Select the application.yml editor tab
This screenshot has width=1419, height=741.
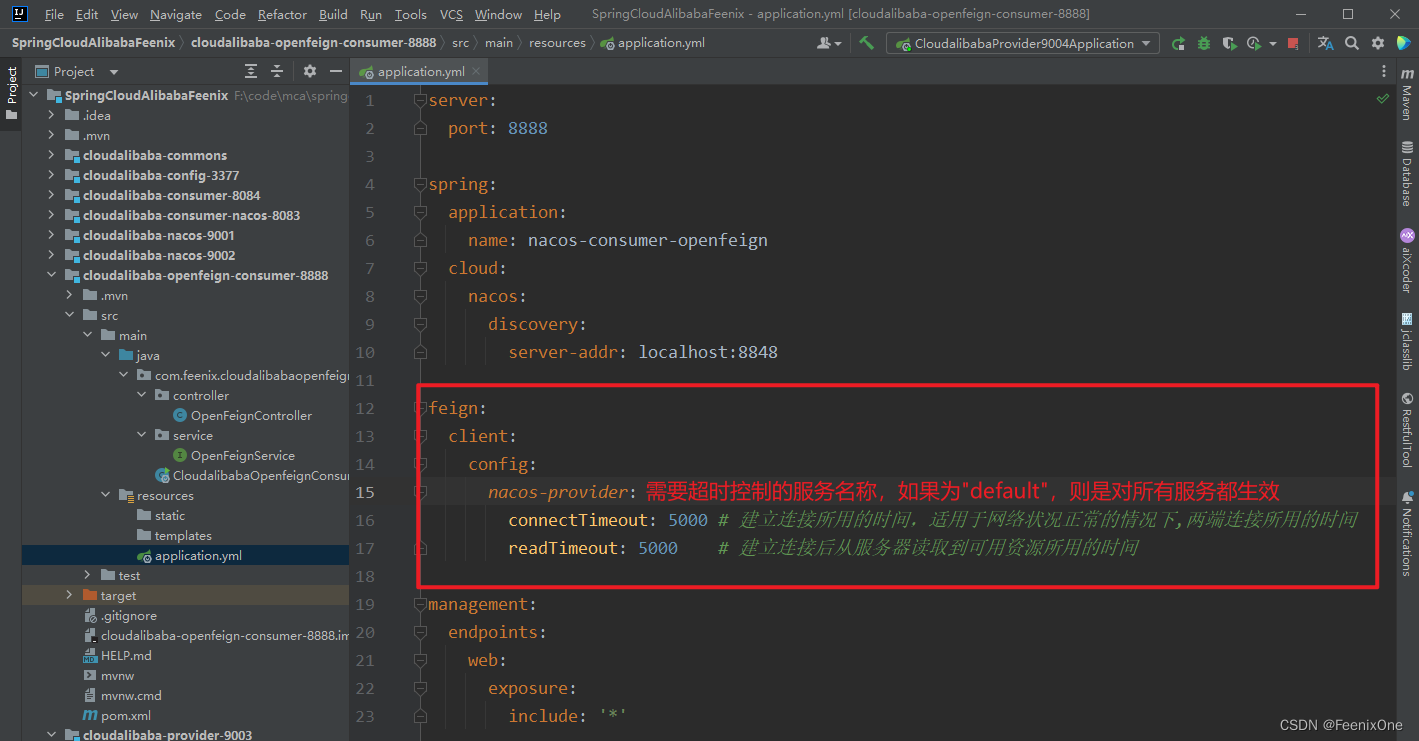point(421,71)
